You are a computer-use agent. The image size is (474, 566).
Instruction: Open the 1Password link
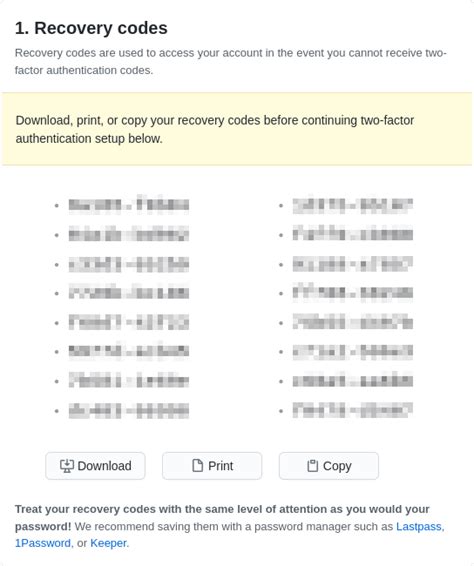[43, 543]
